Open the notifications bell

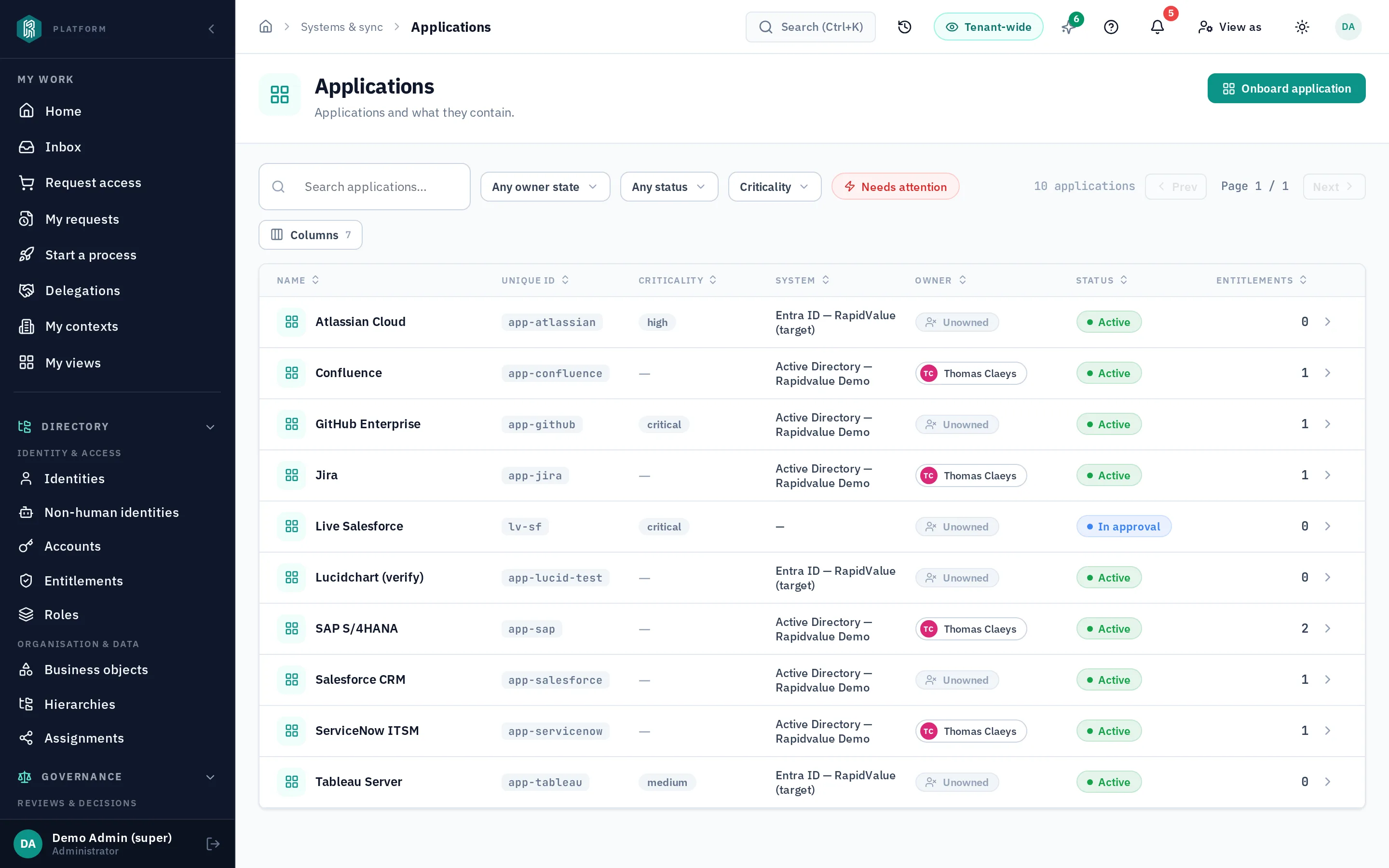click(1157, 27)
